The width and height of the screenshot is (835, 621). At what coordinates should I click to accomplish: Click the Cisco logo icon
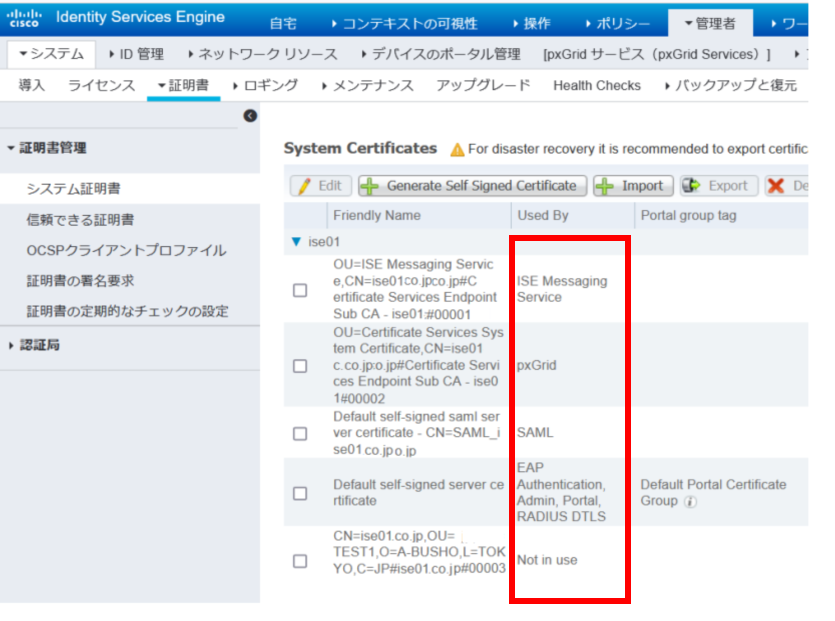(25, 19)
